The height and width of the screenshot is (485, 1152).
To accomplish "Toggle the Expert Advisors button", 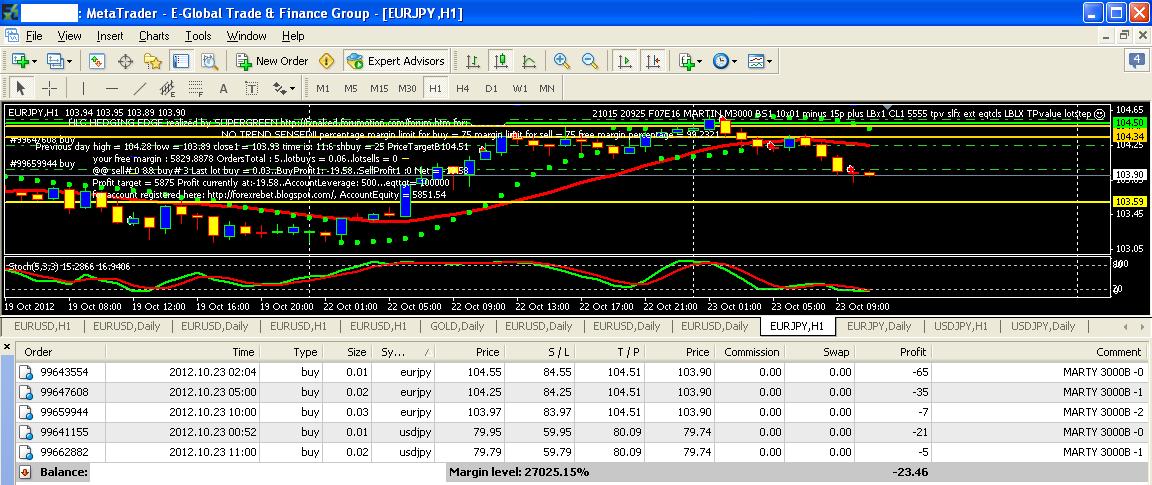I will (396, 61).
